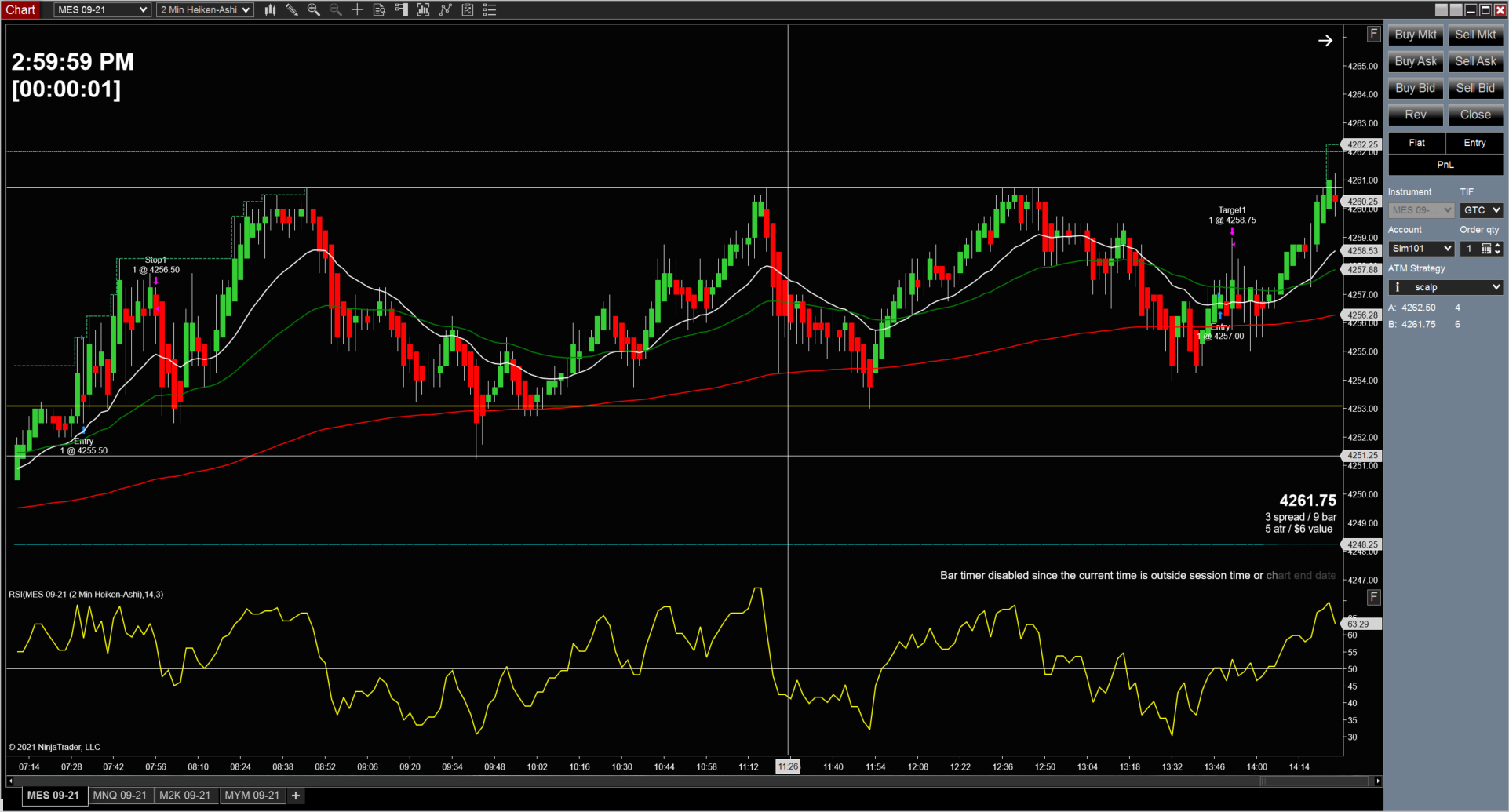Image resolution: width=1509 pixels, height=812 pixels.
Task: Open the zigzag line strategies icon
Action: click(x=446, y=10)
